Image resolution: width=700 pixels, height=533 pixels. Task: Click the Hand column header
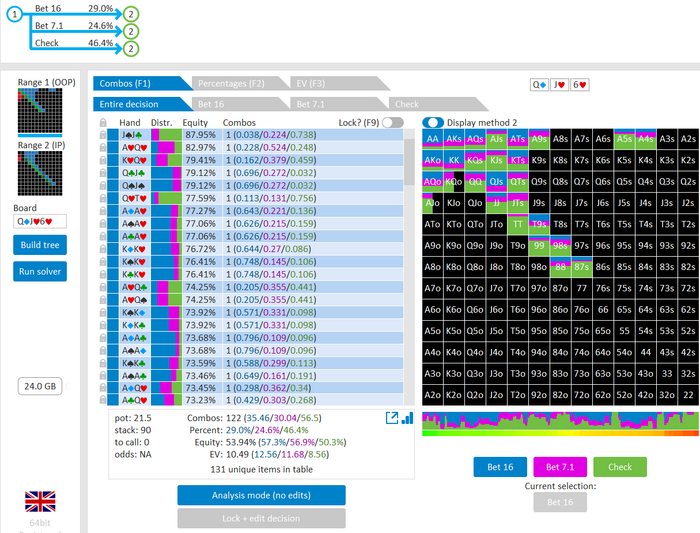129,123
